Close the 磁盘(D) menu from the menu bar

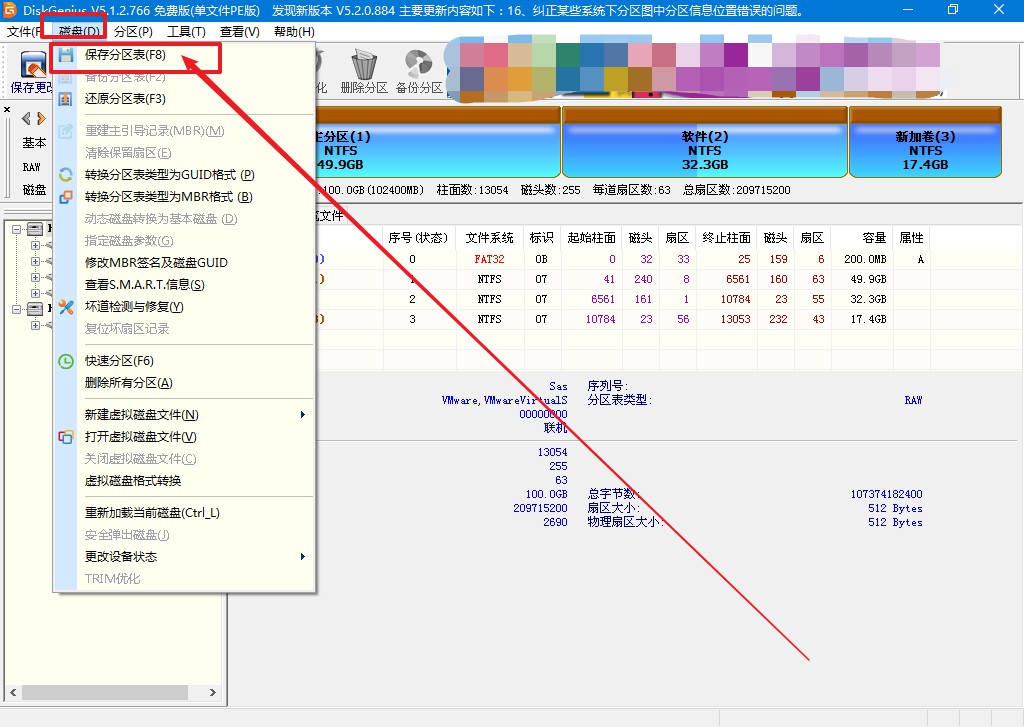[x=78, y=32]
